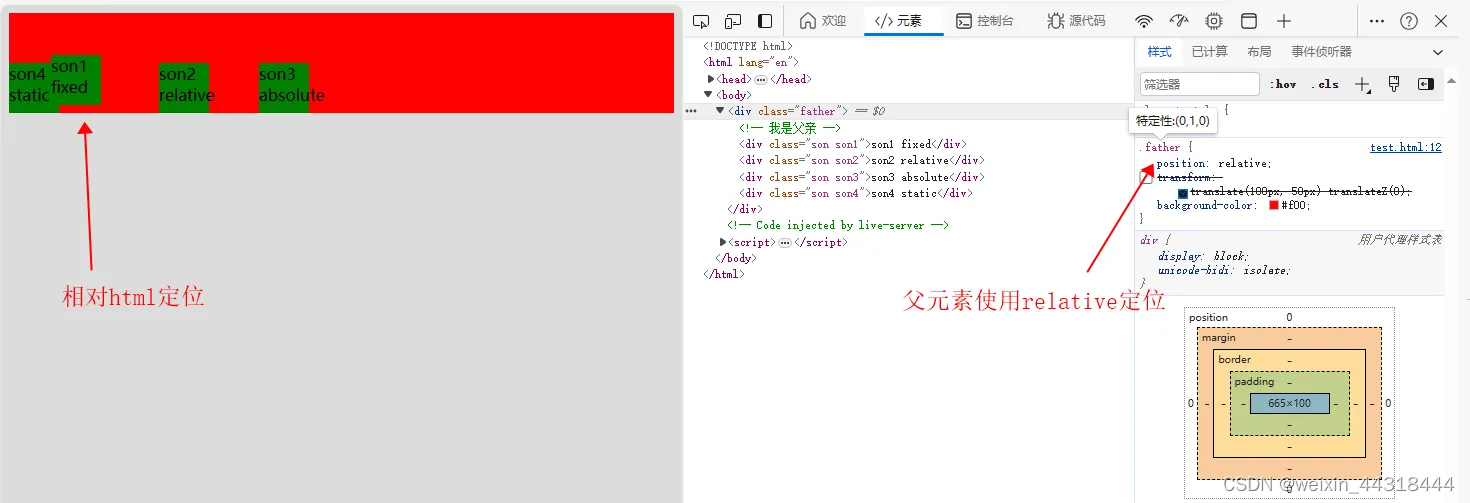Activate the inspect element picker tool
This screenshot has height=503, width=1470.
pyautogui.click(x=701, y=21)
